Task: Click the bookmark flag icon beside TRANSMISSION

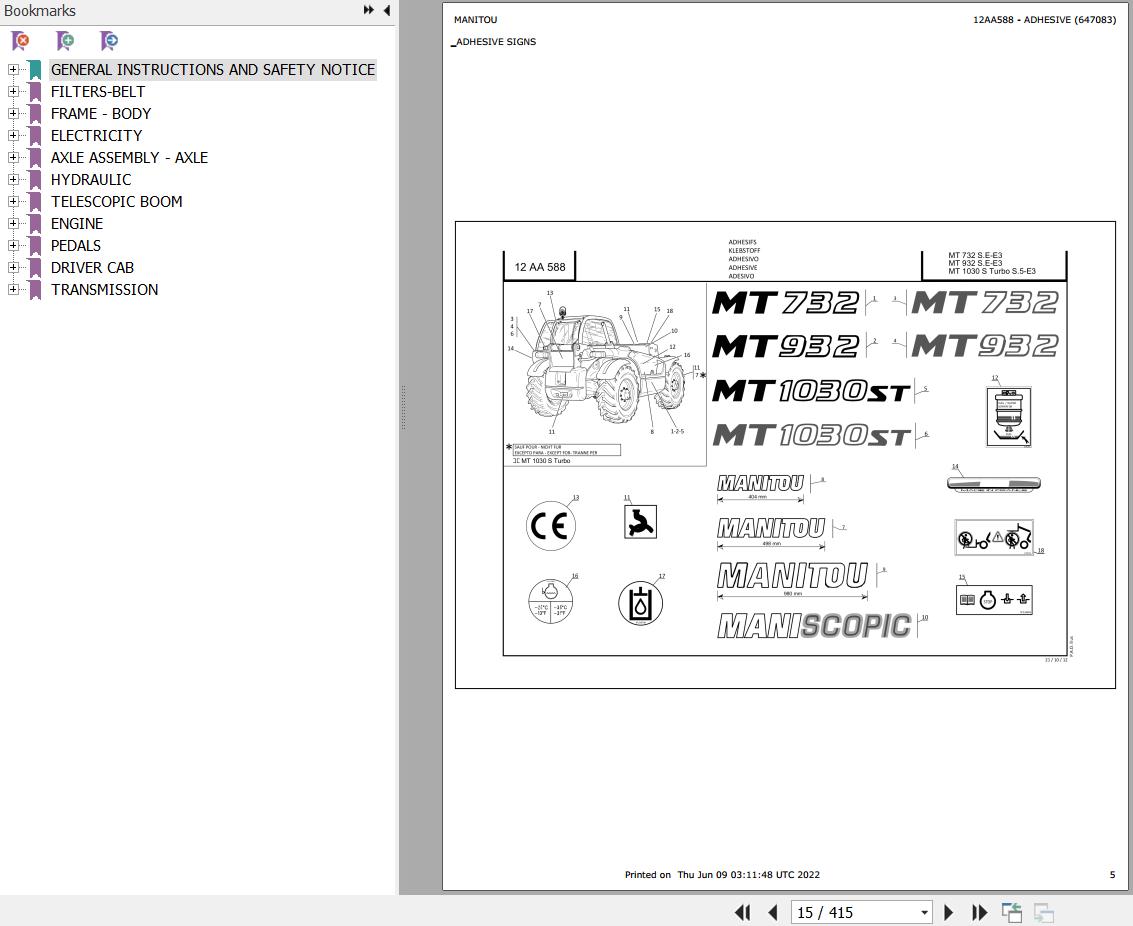Action: point(35,290)
